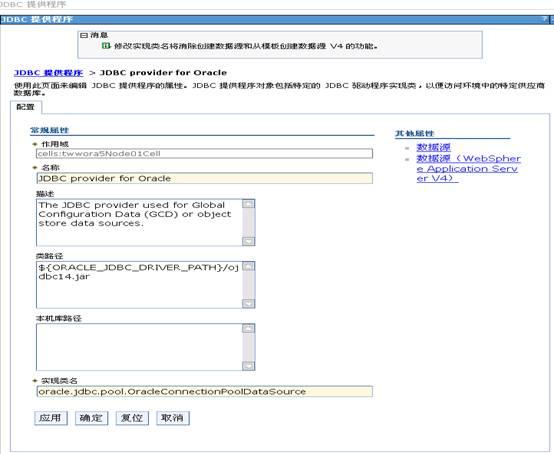This screenshot has height=454, width=554.
Task: Click native library box scroll up arrow
Action: [x=249, y=328]
